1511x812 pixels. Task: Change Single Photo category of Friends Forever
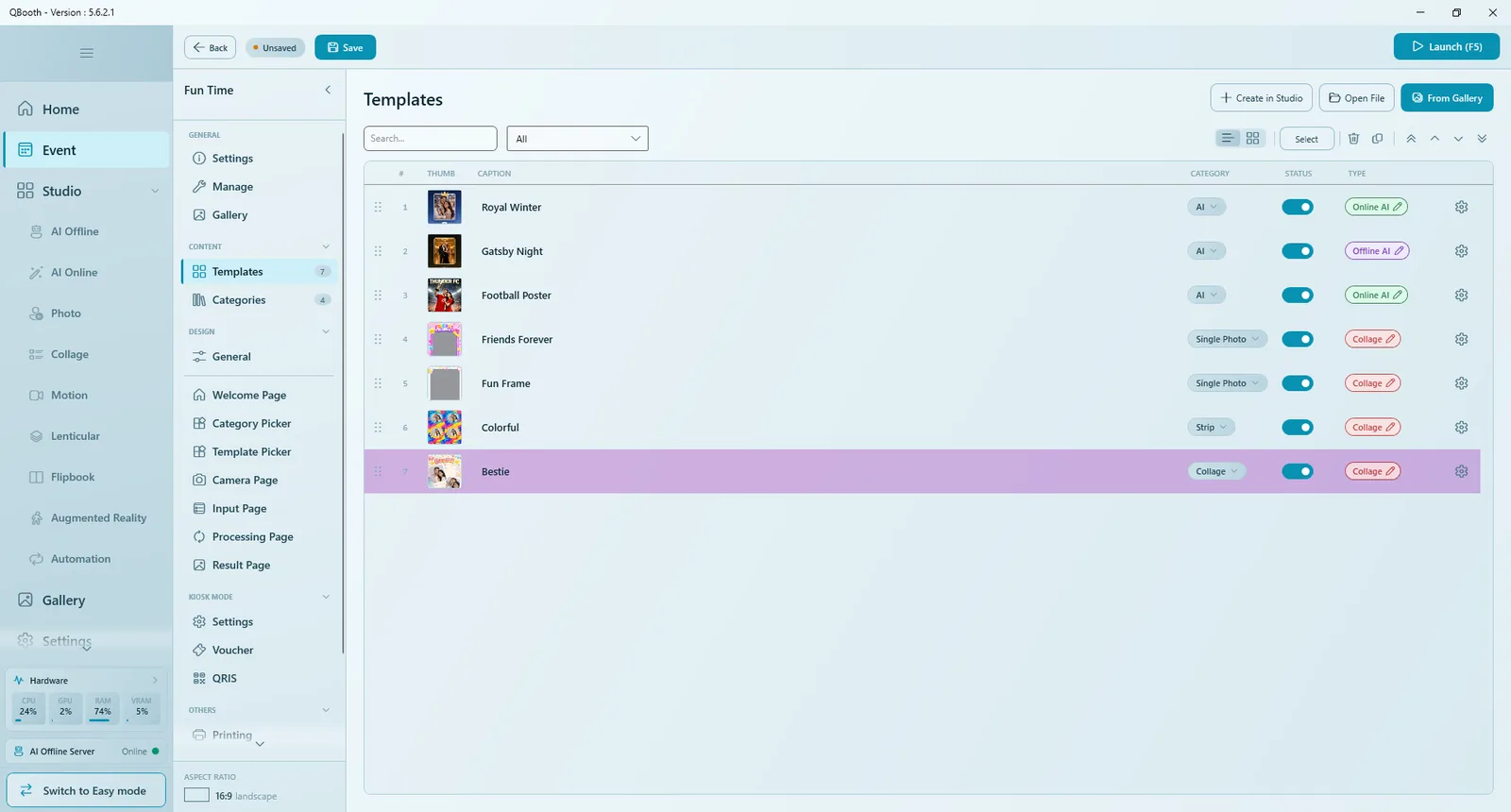pyautogui.click(x=1227, y=339)
